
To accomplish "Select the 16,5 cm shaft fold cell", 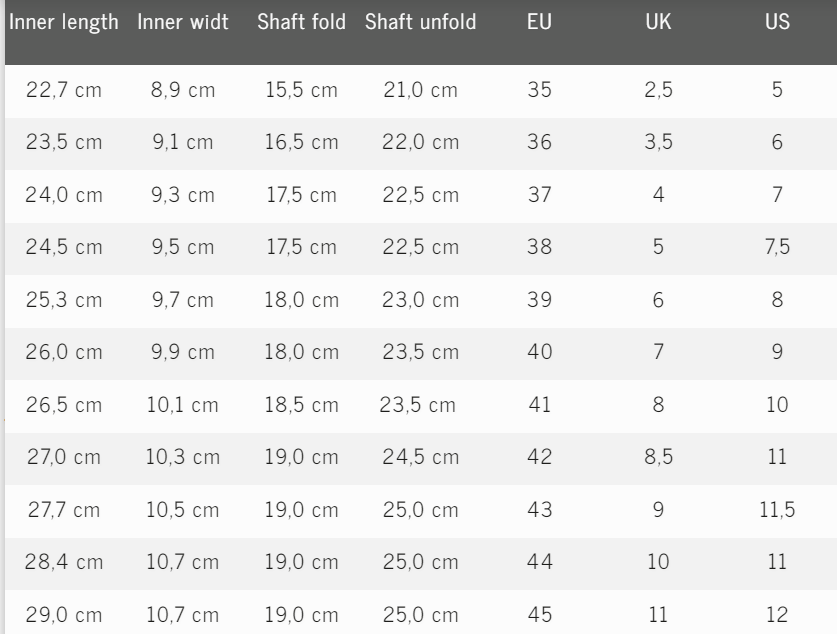I will coord(302,142).
